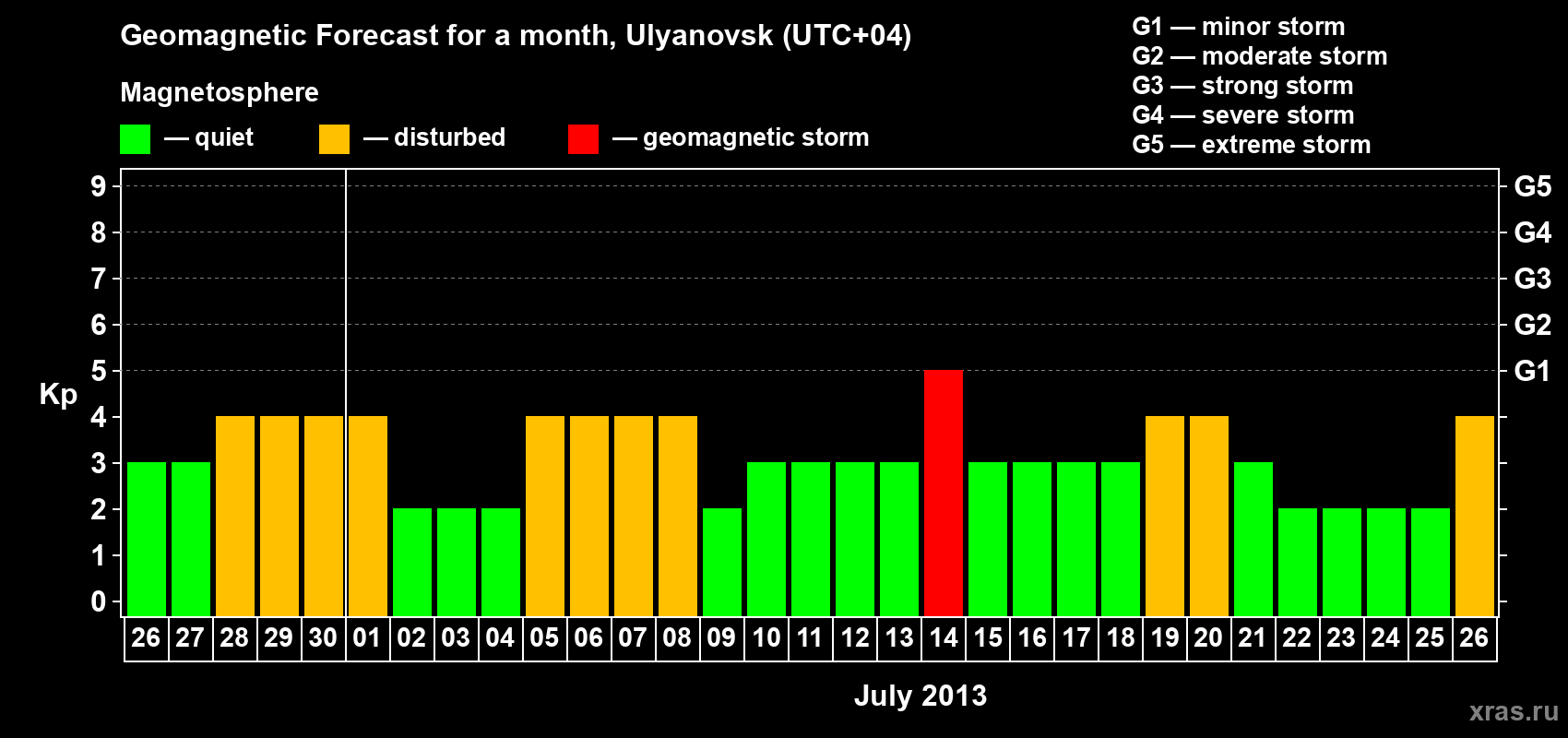Viewport: 1568px width, 738px height.
Task: Click the green bar above date 27
Action: coord(191,539)
